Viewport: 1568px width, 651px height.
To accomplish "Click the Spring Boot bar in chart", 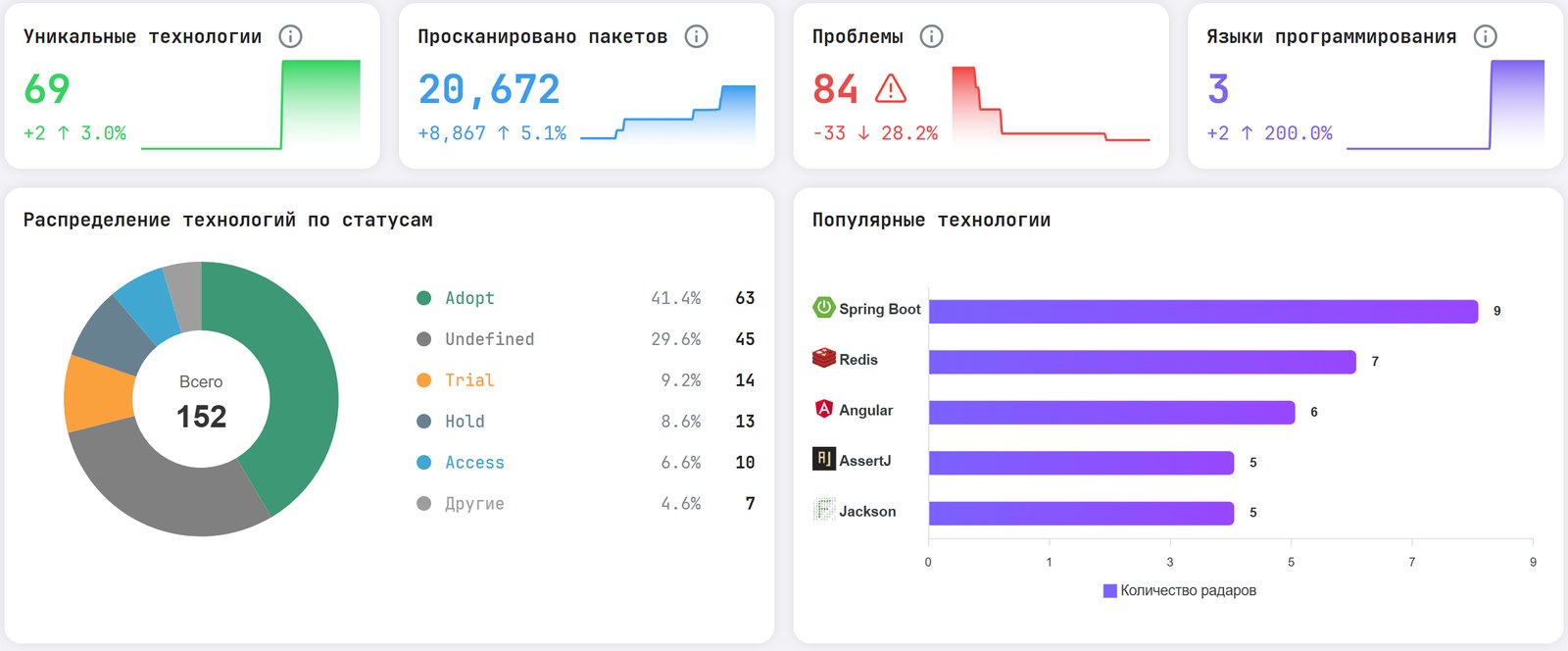I will (x=1203, y=312).
